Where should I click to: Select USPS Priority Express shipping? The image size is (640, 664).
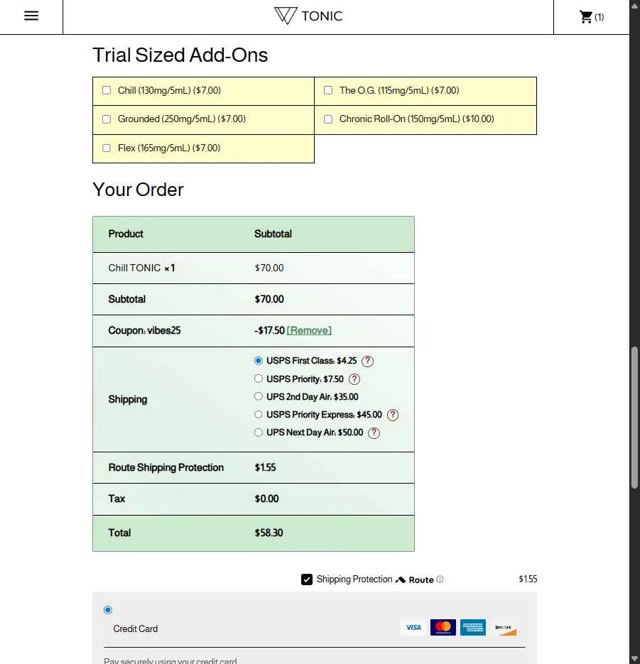tap(258, 414)
